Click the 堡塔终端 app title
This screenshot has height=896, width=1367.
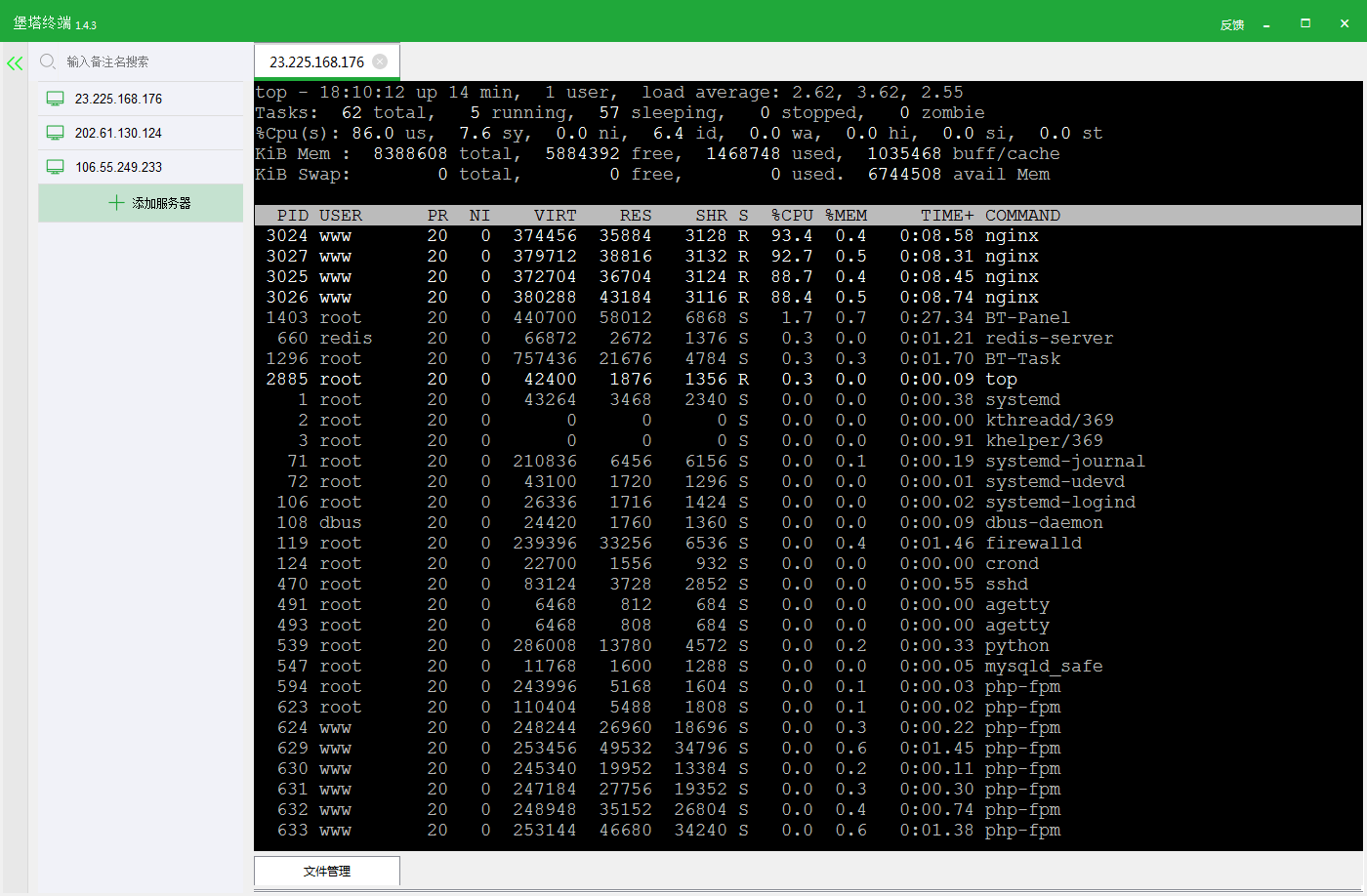pos(42,22)
